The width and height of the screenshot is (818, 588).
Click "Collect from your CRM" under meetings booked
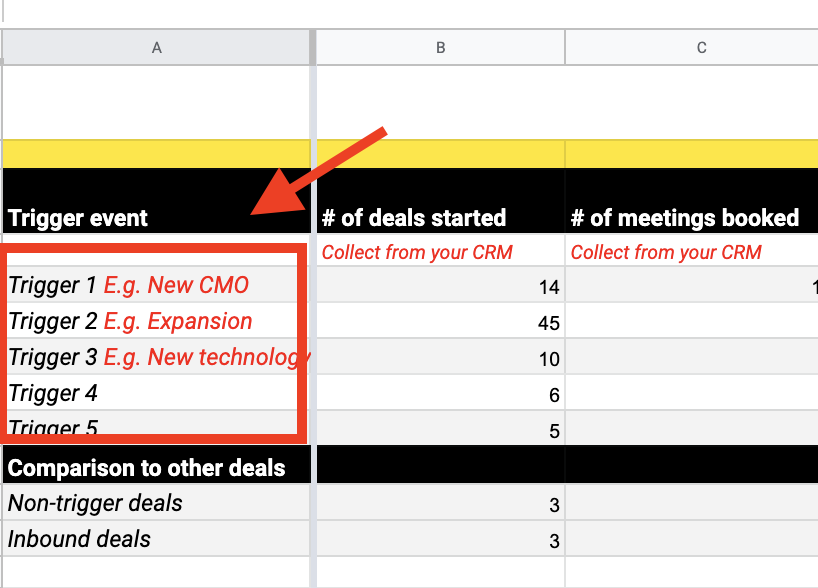(666, 253)
